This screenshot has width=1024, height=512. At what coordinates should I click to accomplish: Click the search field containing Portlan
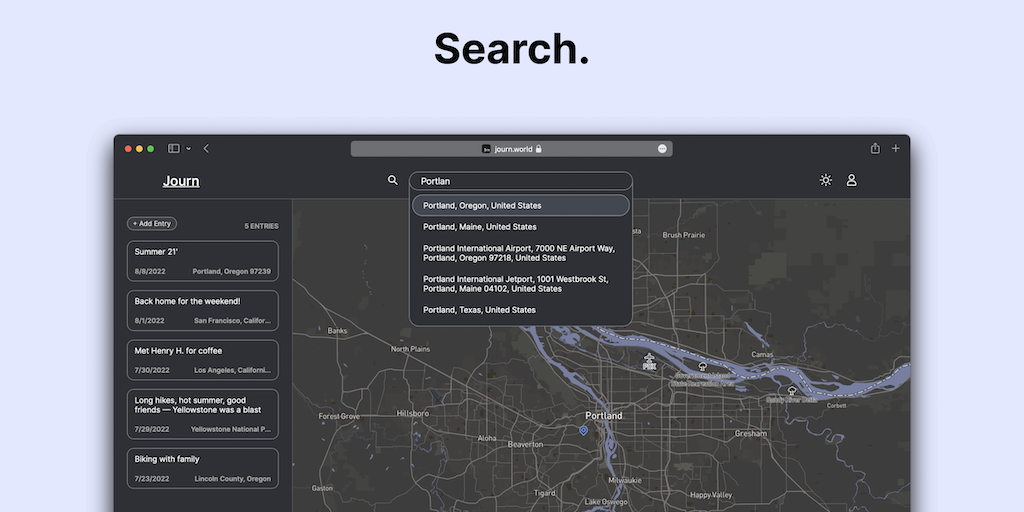[520, 181]
